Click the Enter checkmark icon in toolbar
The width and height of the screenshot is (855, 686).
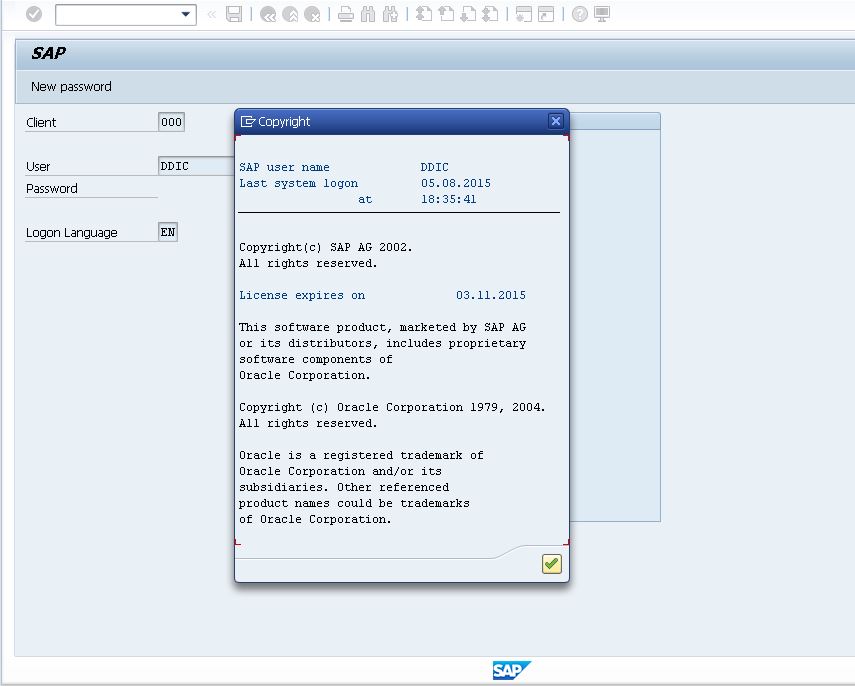click(x=34, y=14)
